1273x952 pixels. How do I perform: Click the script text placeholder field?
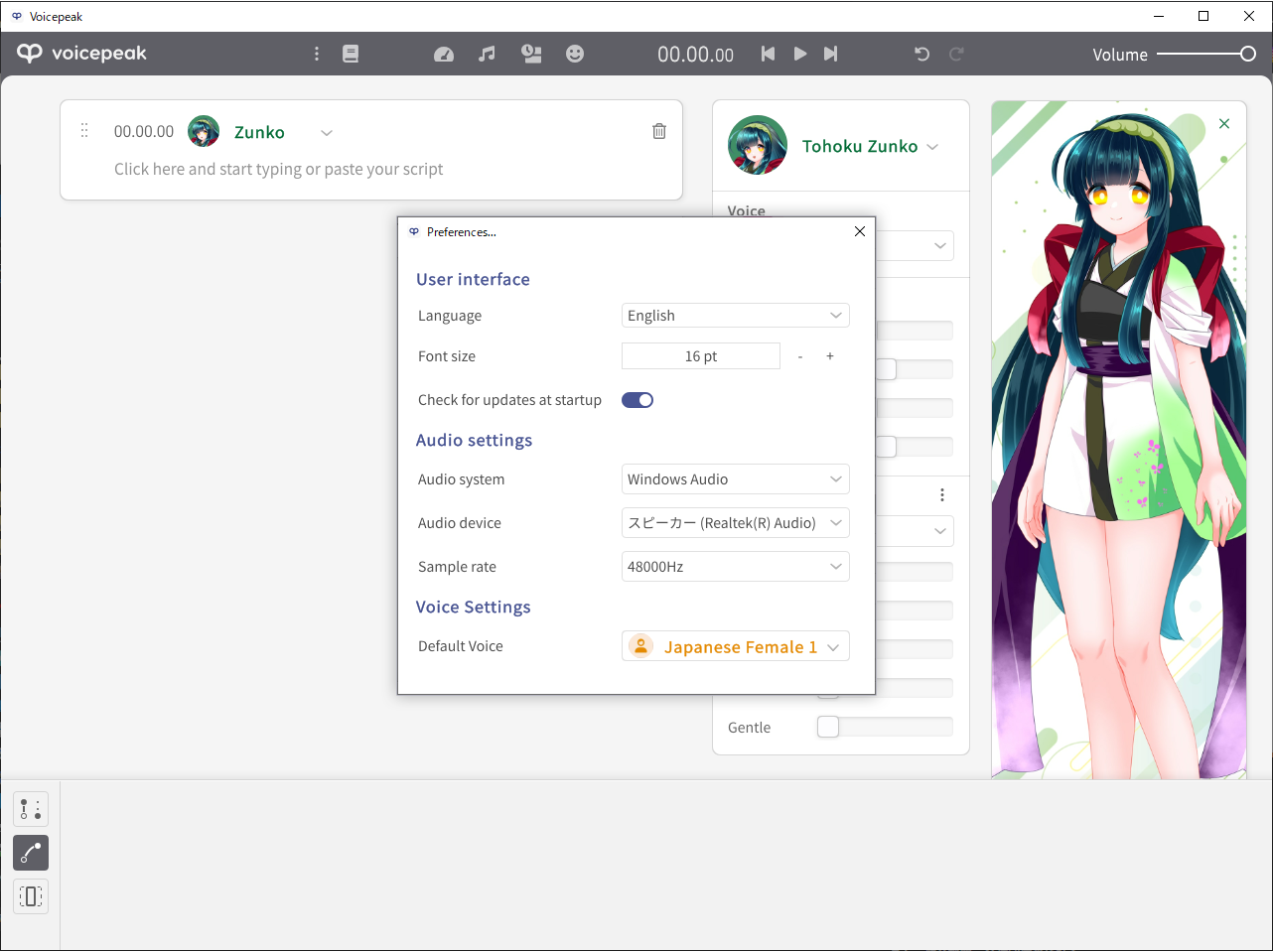click(279, 169)
